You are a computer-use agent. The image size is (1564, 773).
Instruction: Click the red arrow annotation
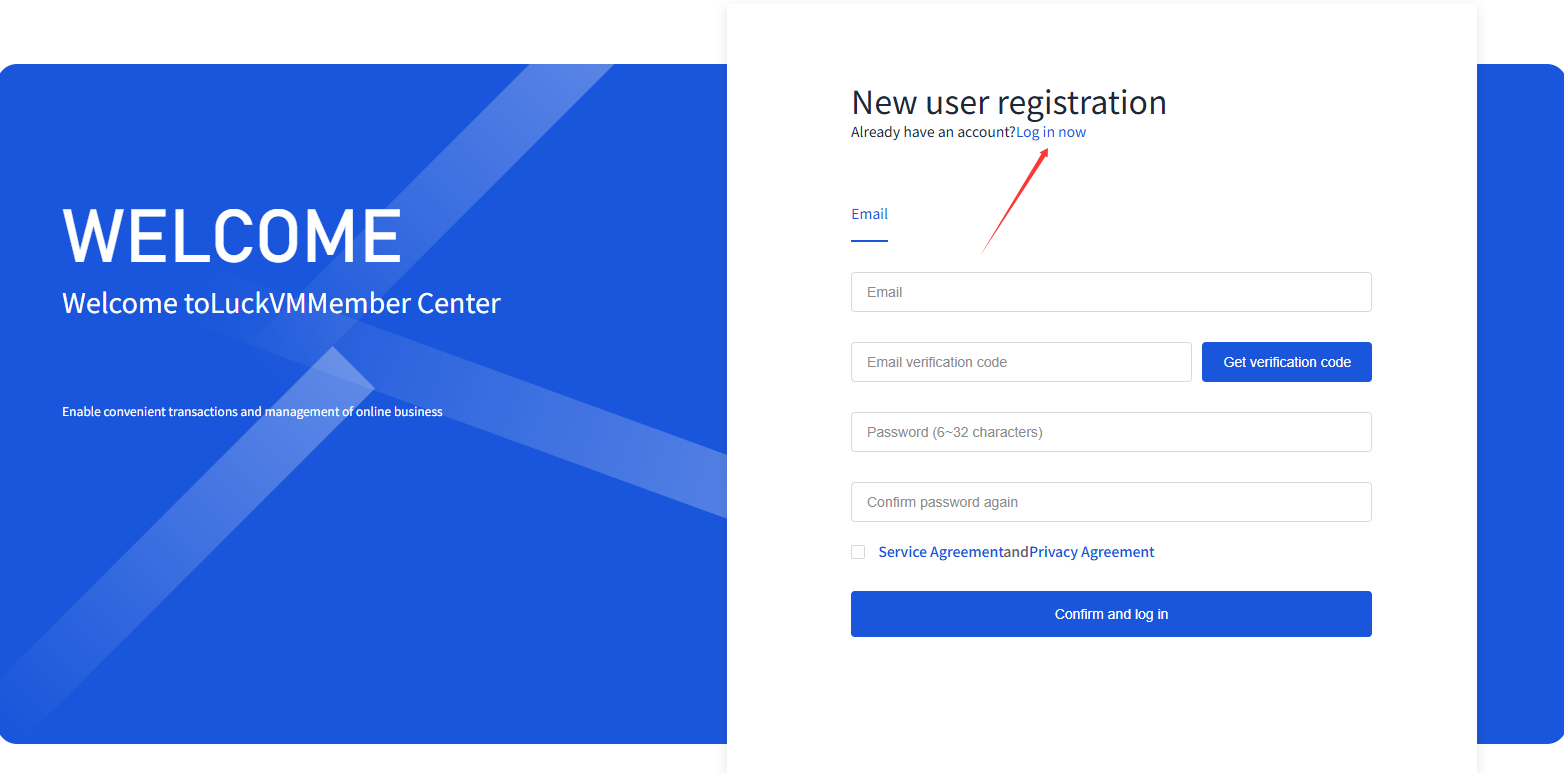tap(1015, 200)
